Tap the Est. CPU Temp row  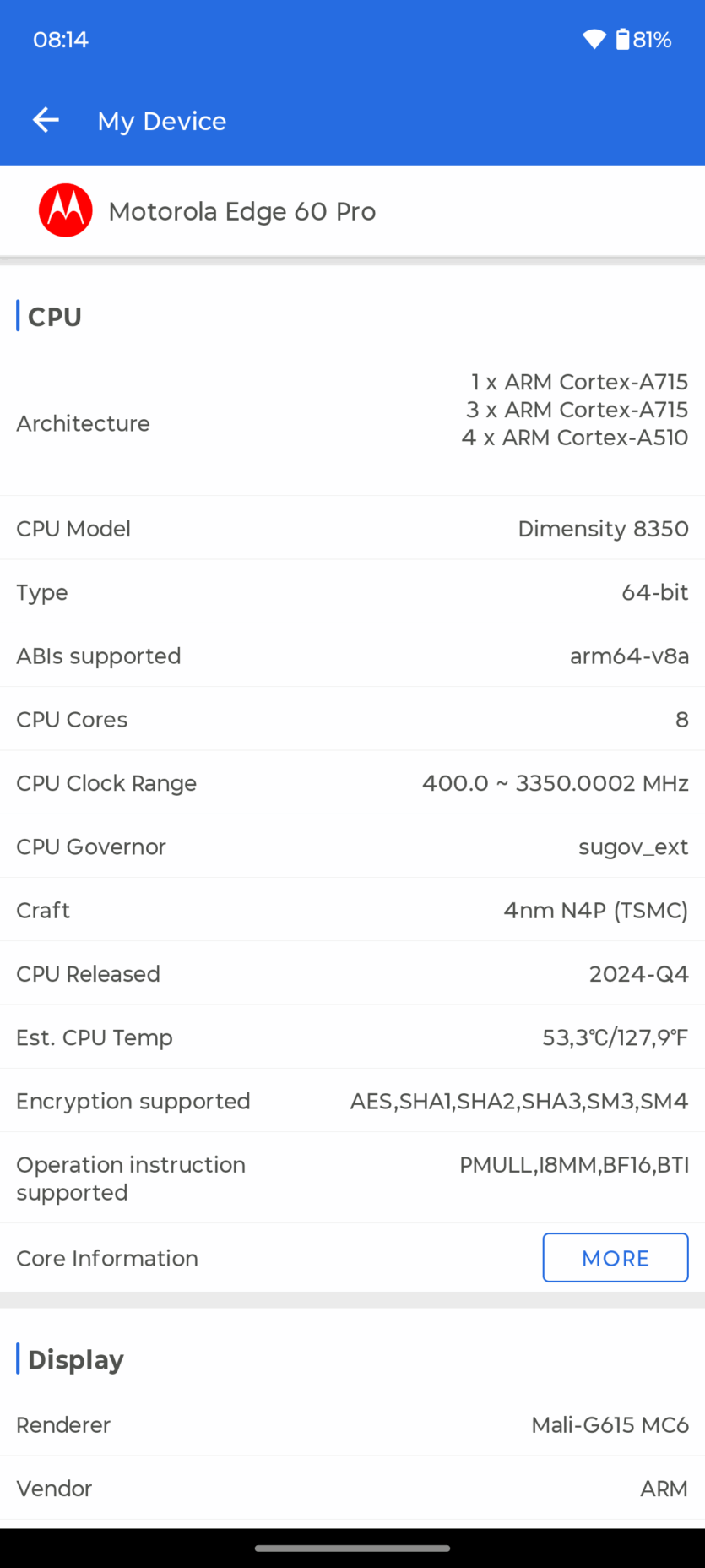click(x=352, y=1037)
